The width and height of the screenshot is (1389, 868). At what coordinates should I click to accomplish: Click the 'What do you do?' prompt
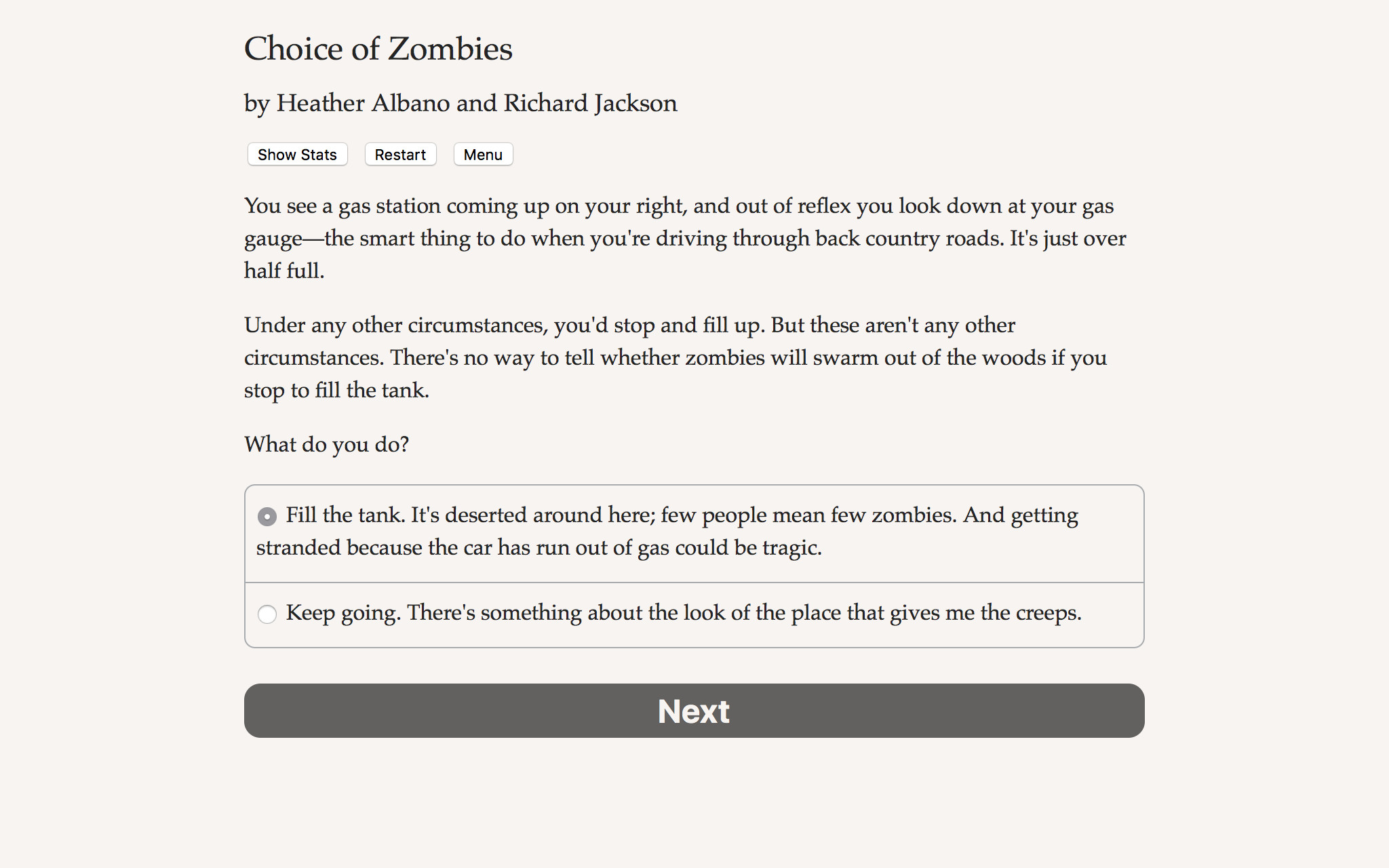[326, 444]
